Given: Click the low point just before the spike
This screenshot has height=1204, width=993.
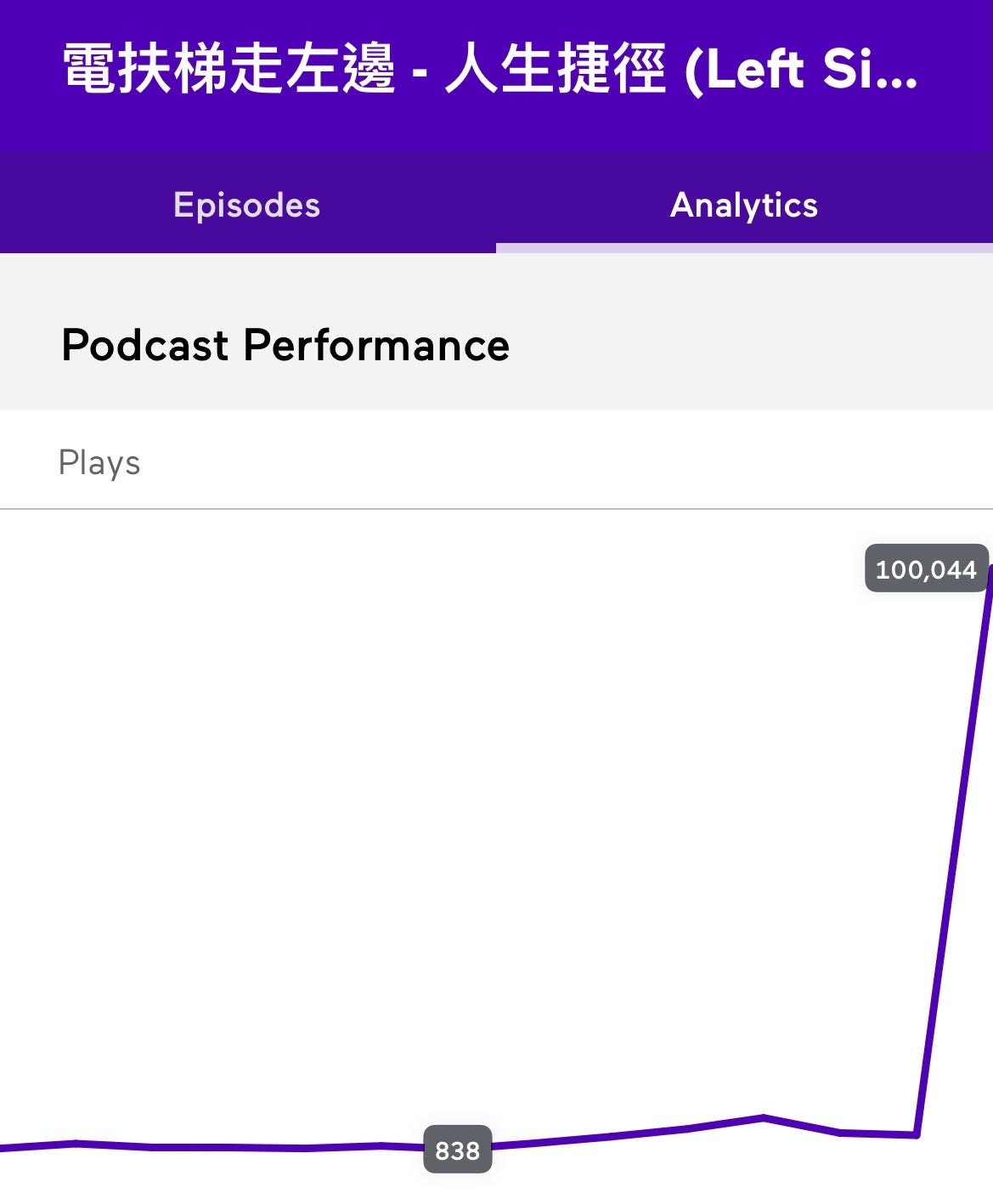Looking at the screenshot, I should [916, 1134].
